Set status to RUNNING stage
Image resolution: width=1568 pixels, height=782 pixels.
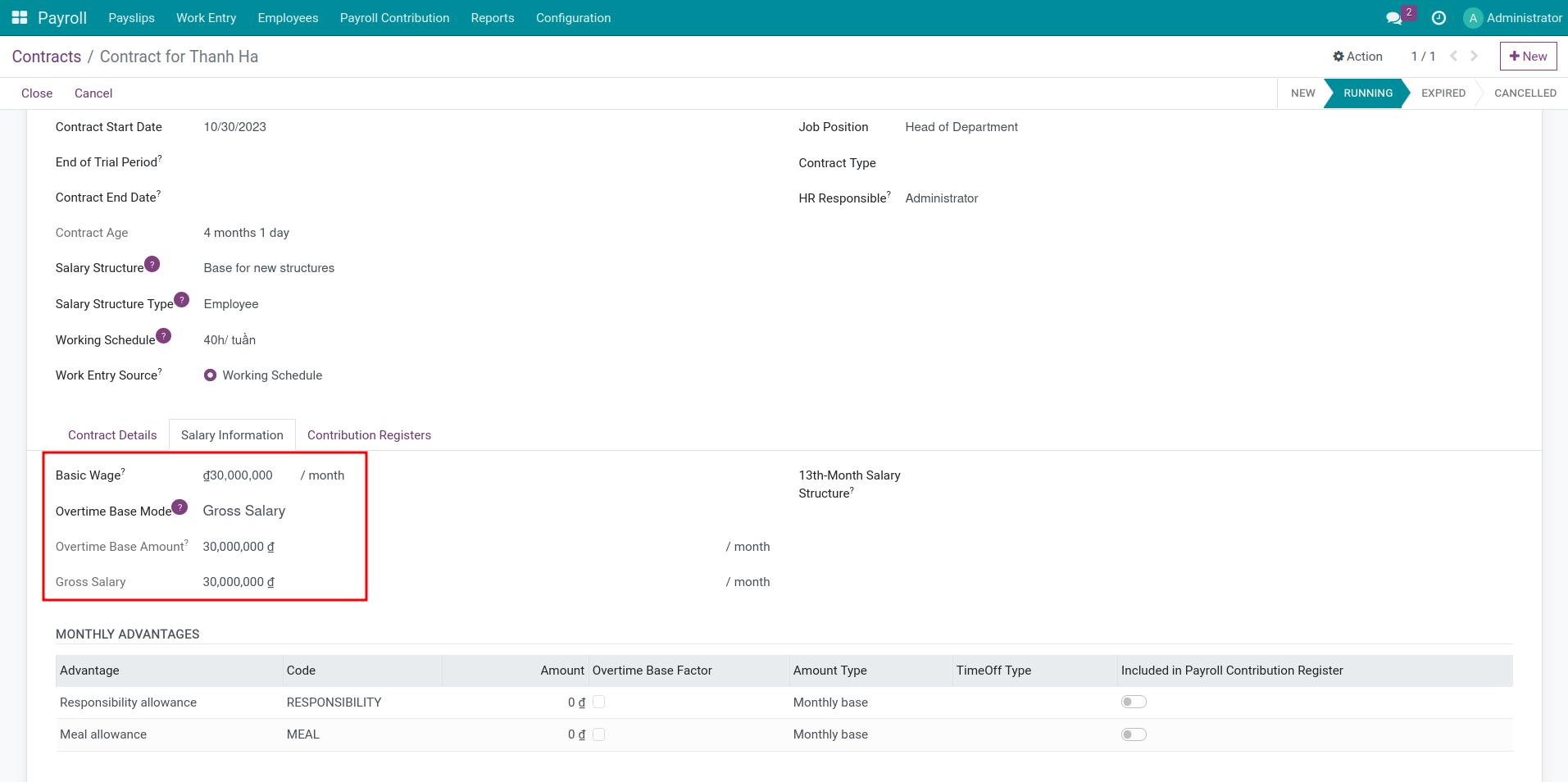pyautogui.click(x=1367, y=93)
